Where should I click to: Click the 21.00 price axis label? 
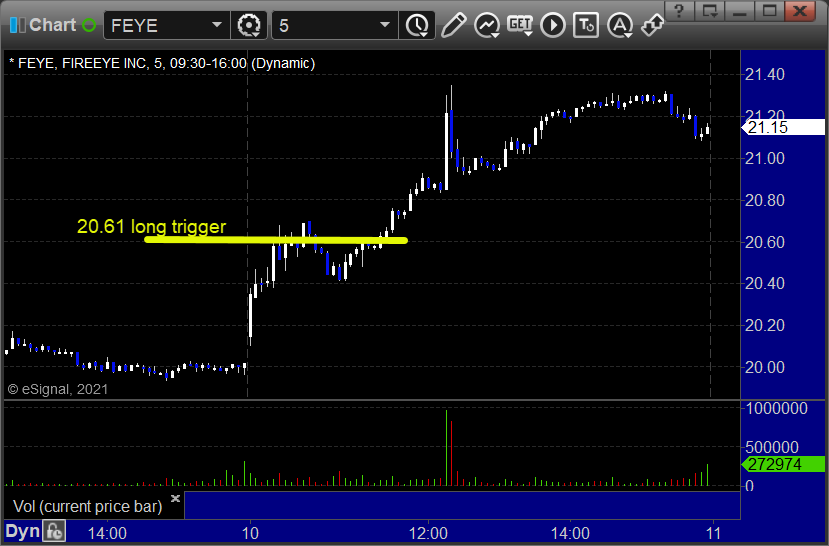coord(764,158)
